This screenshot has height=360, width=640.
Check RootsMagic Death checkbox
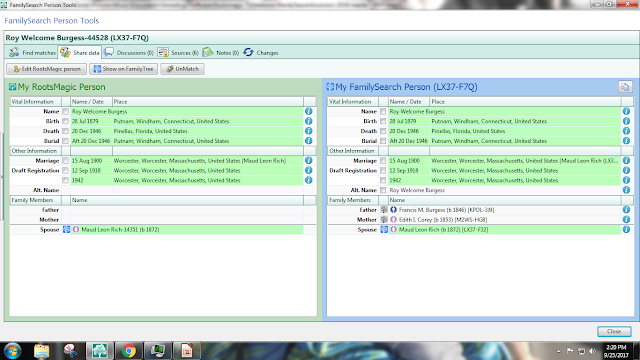coord(65,131)
